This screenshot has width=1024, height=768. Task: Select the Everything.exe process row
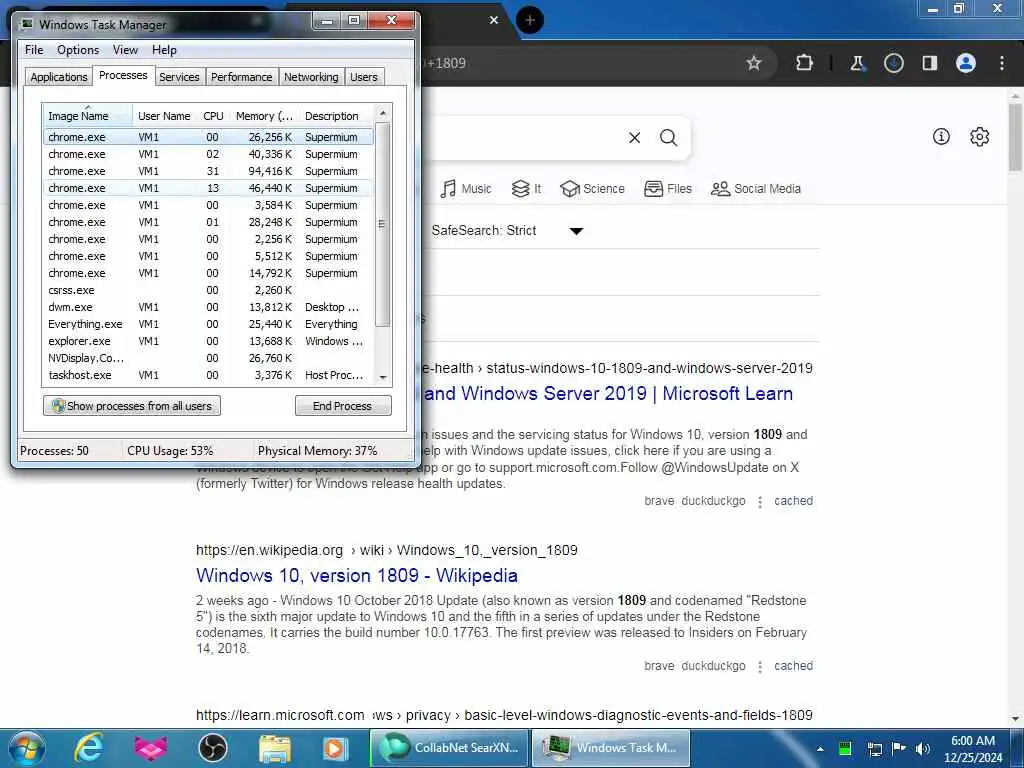pyautogui.click(x=208, y=324)
